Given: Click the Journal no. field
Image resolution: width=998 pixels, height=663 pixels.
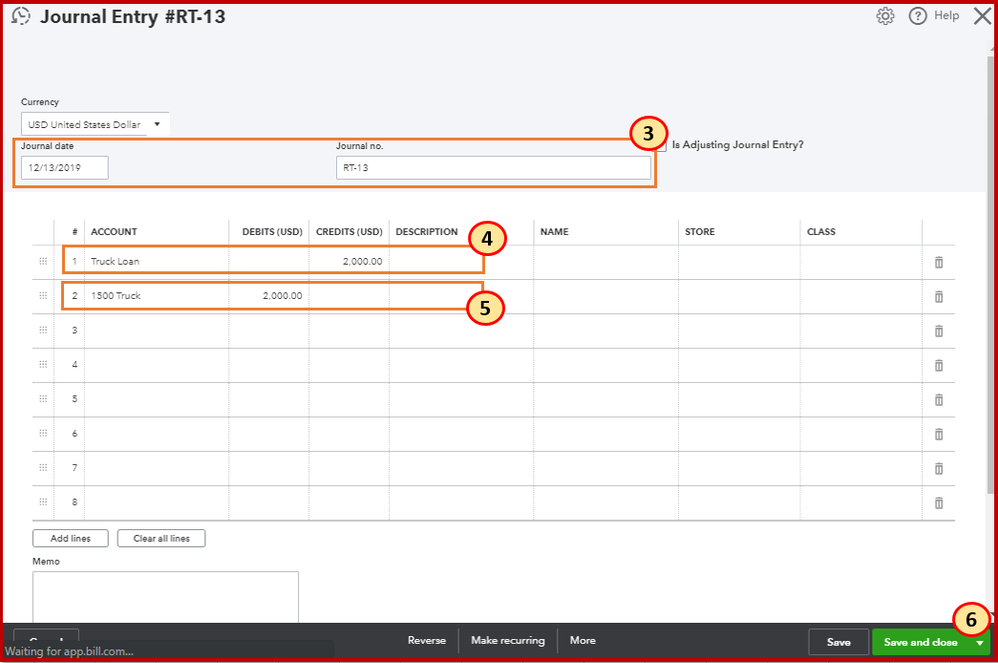Looking at the screenshot, I should click(x=493, y=168).
